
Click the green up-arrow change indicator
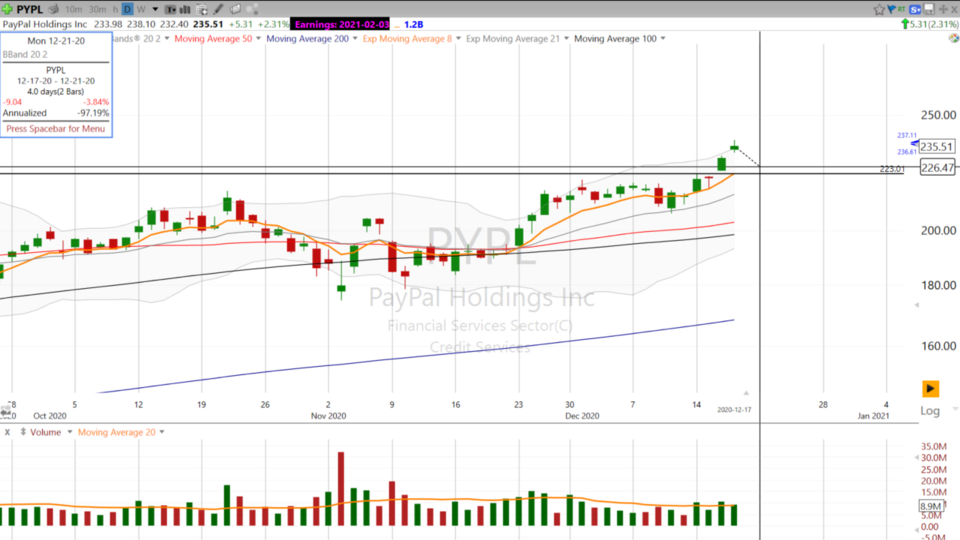pos(905,24)
